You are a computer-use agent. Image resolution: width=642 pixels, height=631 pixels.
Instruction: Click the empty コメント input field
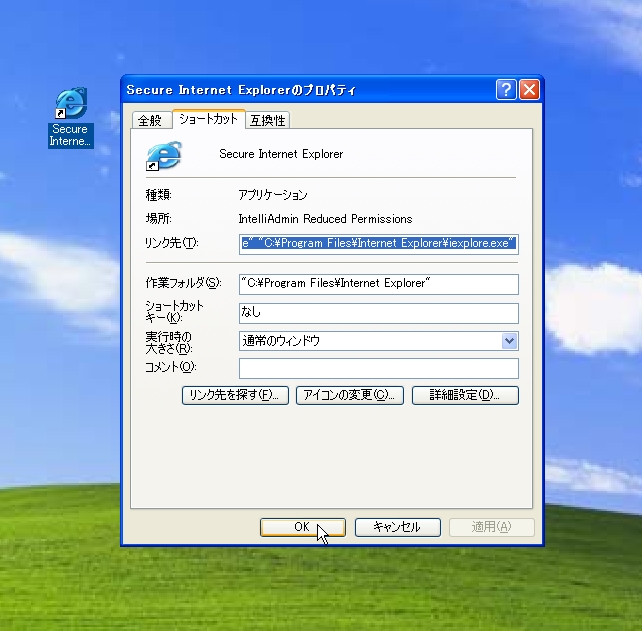click(x=379, y=368)
